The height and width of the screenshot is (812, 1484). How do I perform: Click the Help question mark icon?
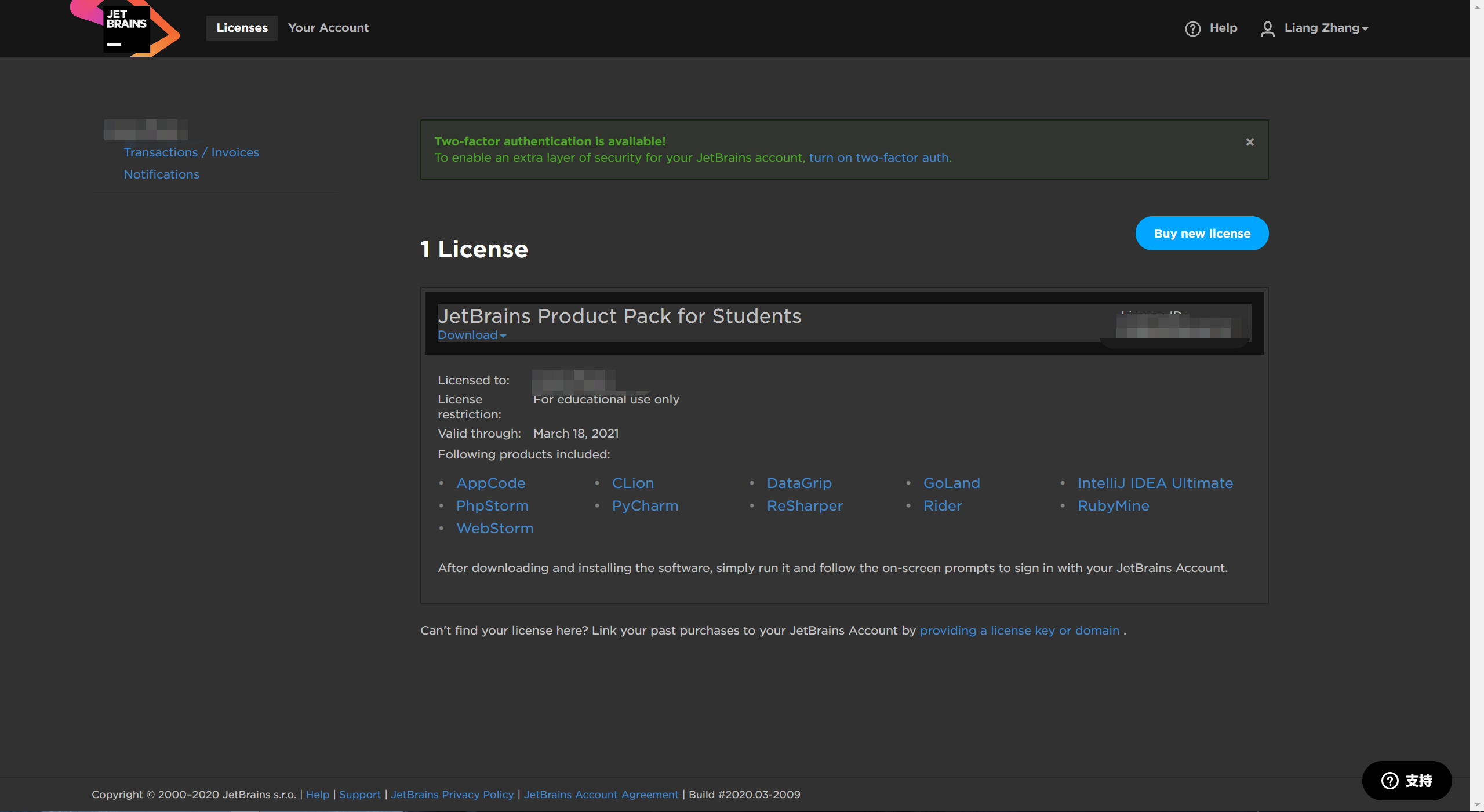point(1192,28)
